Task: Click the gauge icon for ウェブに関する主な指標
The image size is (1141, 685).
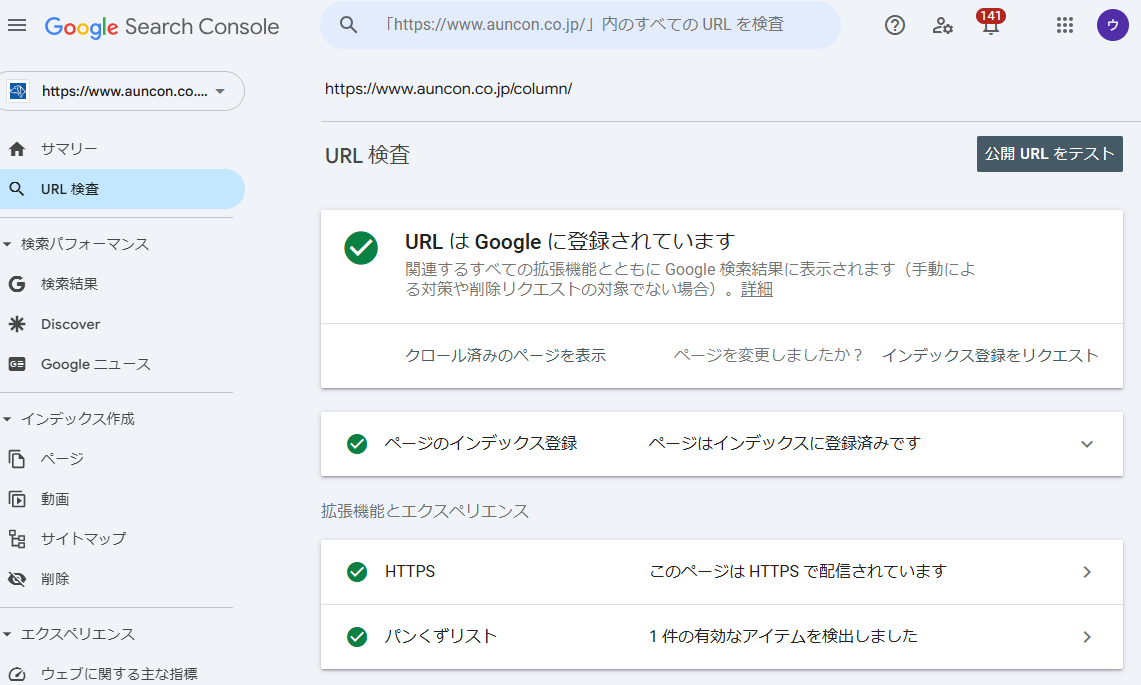Action: pos(17,674)
